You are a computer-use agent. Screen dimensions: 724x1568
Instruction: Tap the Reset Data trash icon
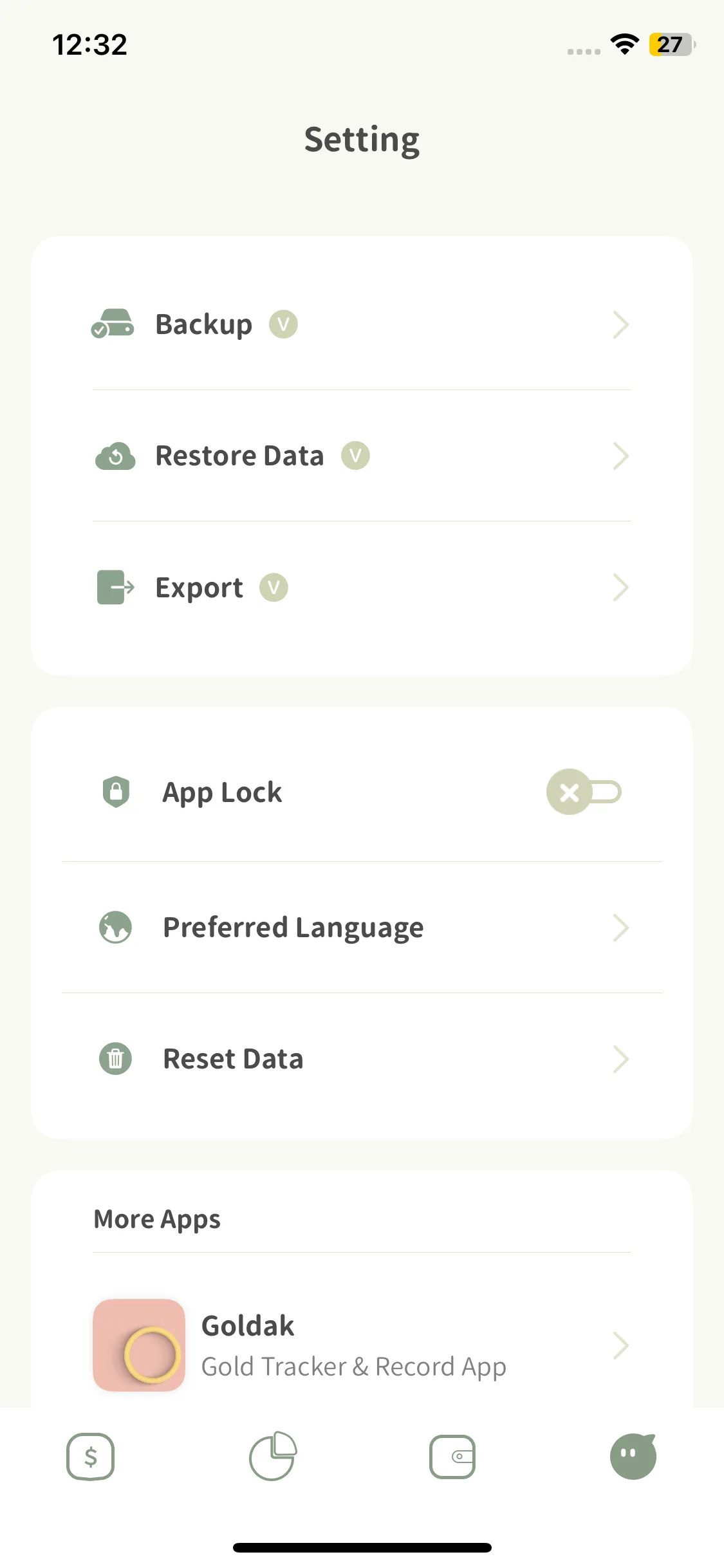coord(115,1059)
